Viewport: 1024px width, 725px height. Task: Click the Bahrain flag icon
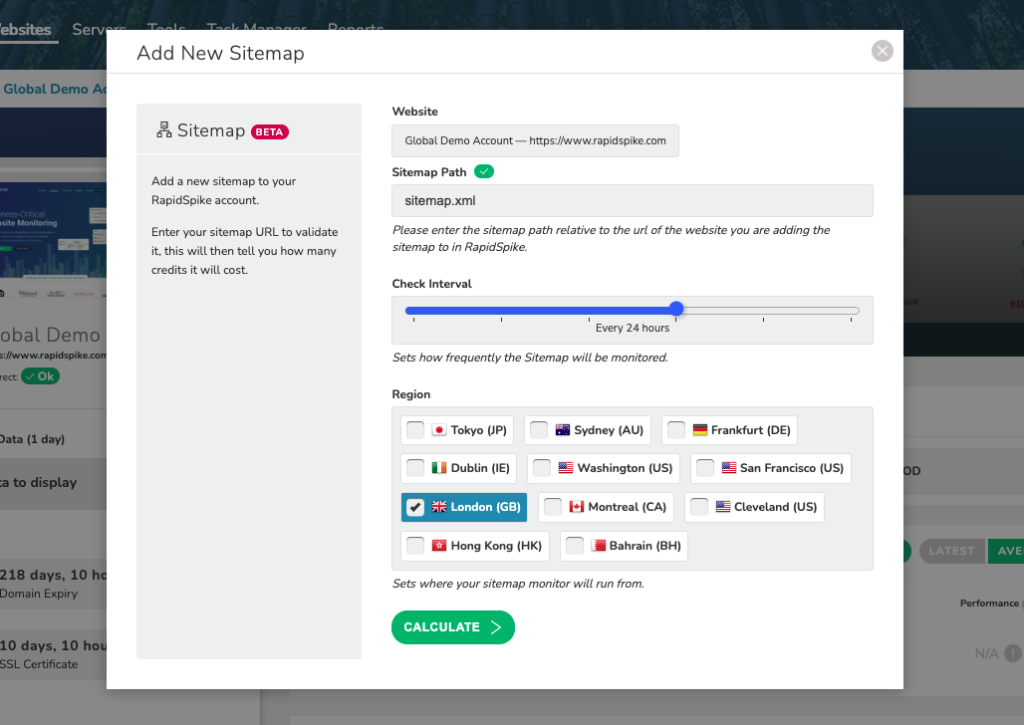598,545
